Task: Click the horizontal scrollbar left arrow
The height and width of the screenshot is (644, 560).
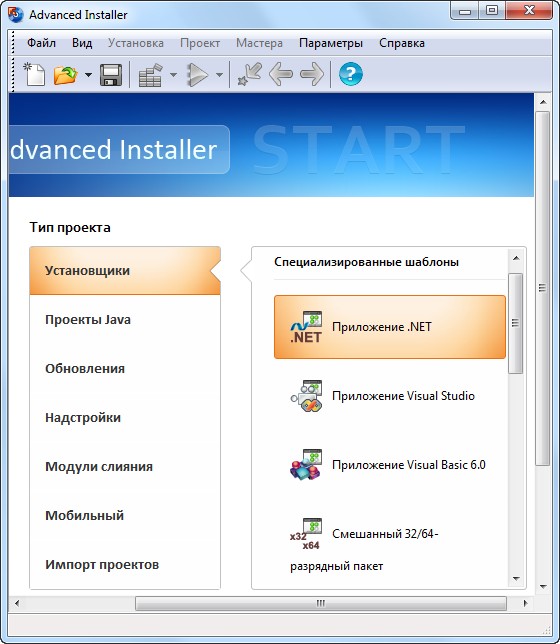Action: click(x=17, y=603)
